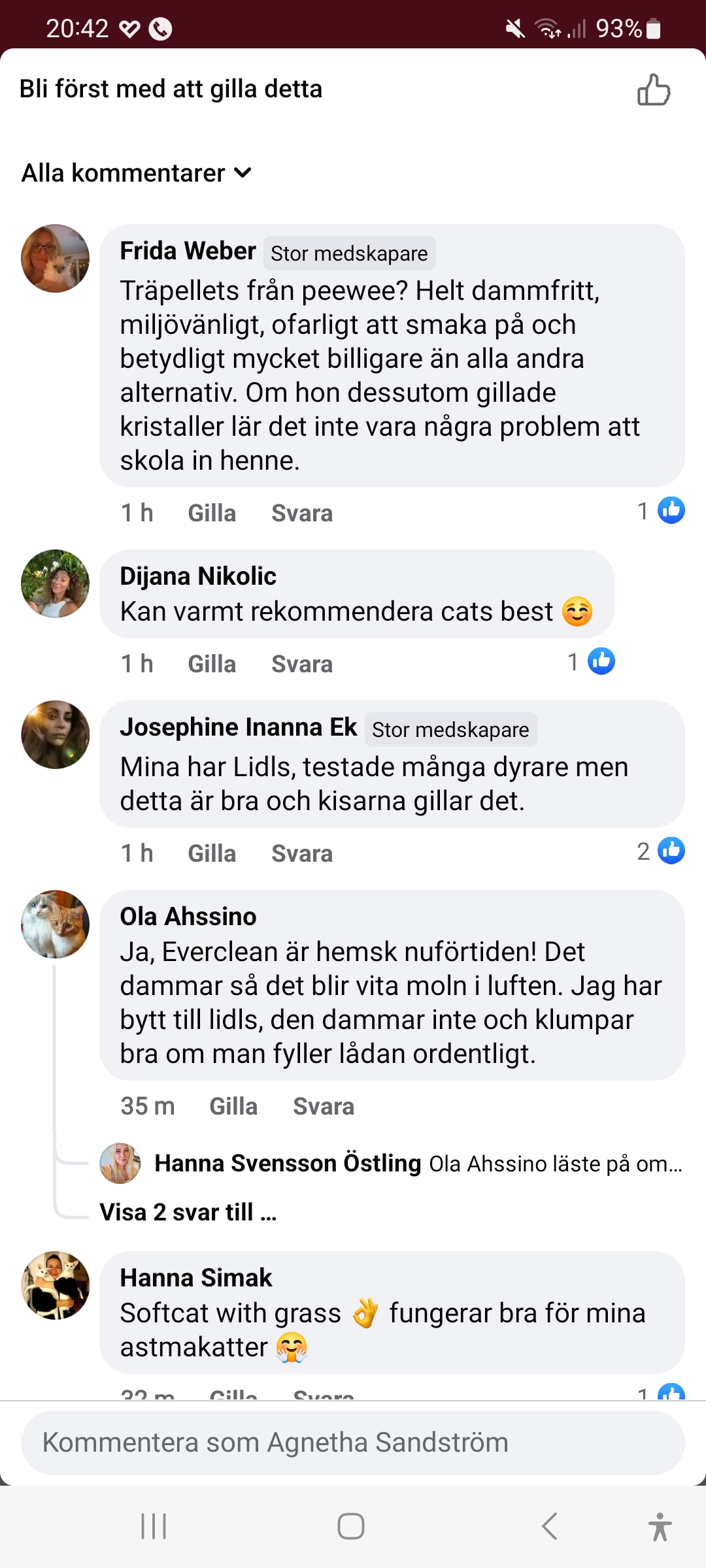Tap the like reaction on Frida Weber's comment

point(671,510)
